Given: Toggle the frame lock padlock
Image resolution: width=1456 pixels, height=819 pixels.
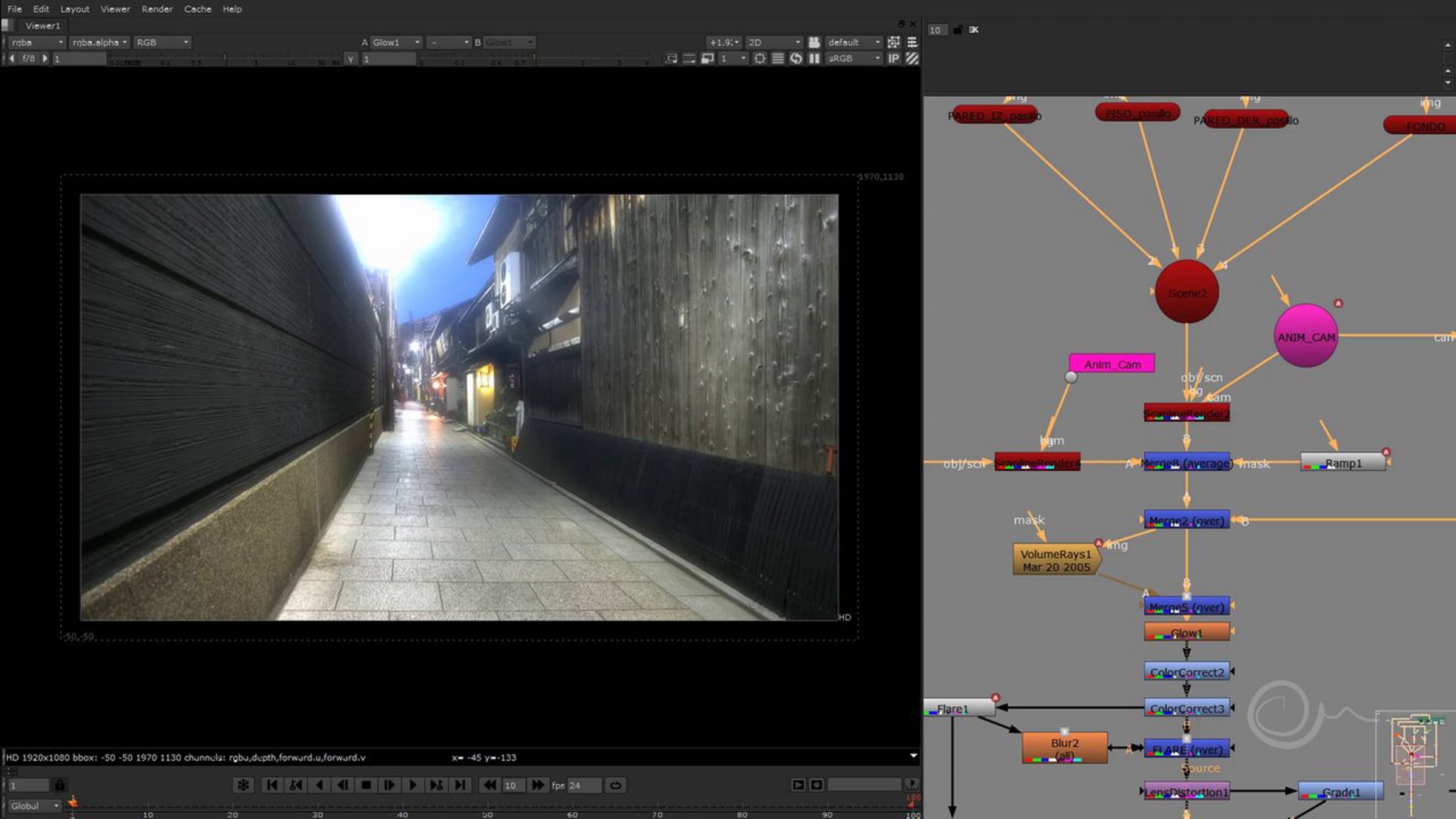Looking at the screenshot, I should (59, 785).
